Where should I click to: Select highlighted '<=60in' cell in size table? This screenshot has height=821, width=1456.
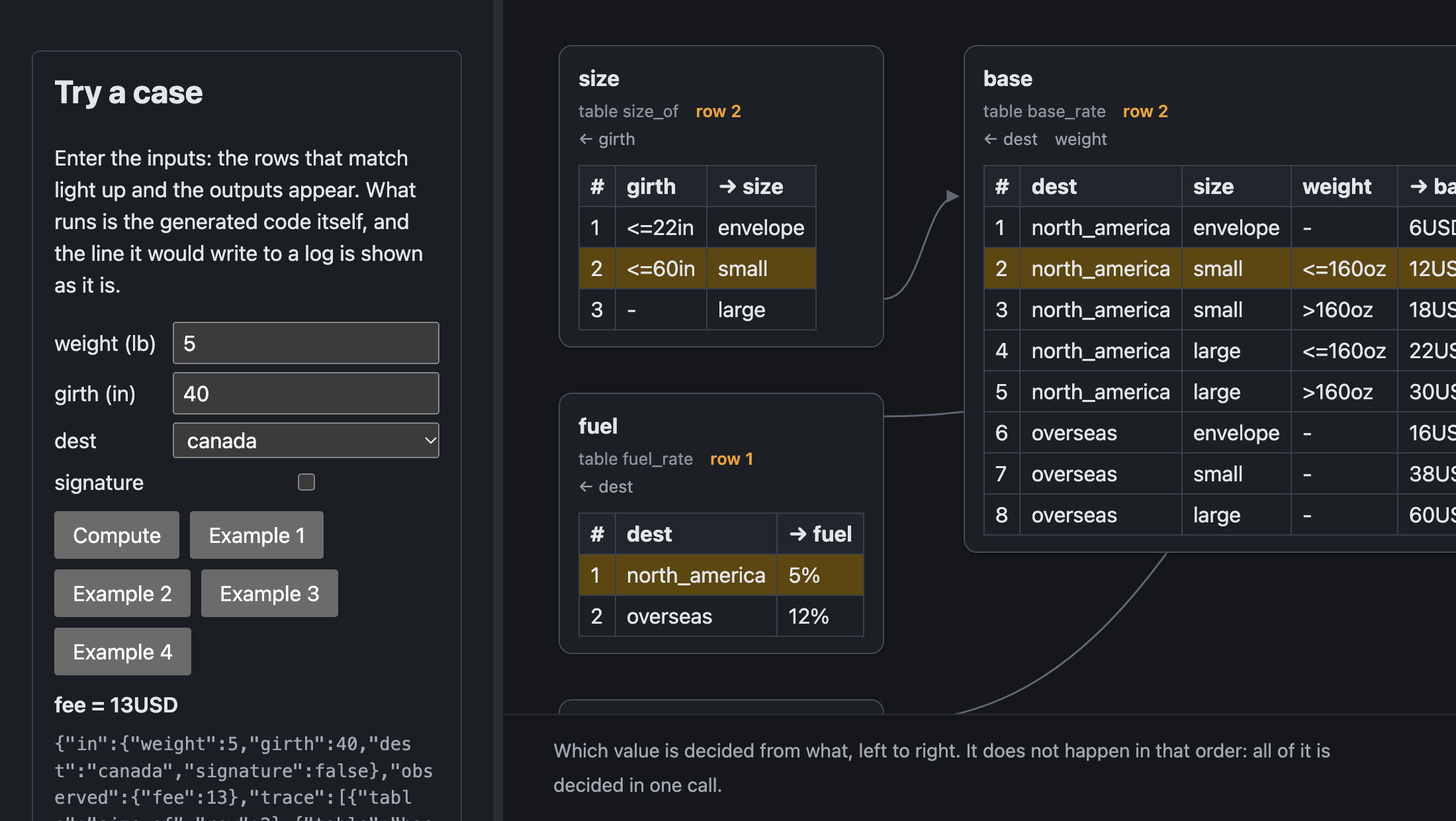coord(660,269)
